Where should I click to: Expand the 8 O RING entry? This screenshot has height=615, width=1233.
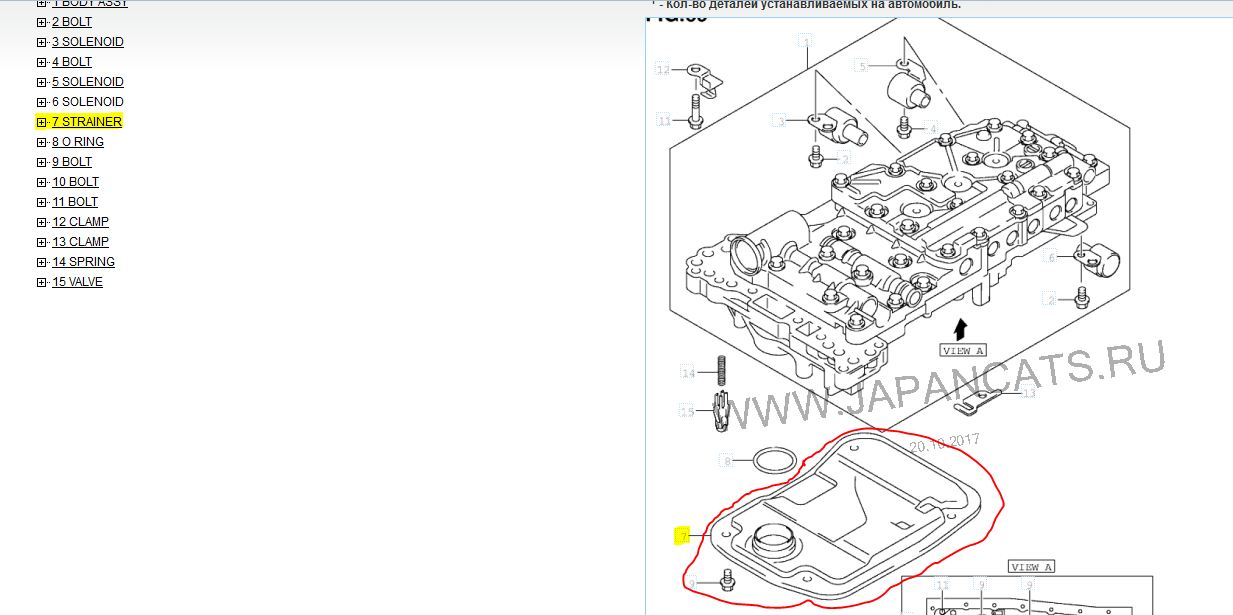(x=41, y=142)
